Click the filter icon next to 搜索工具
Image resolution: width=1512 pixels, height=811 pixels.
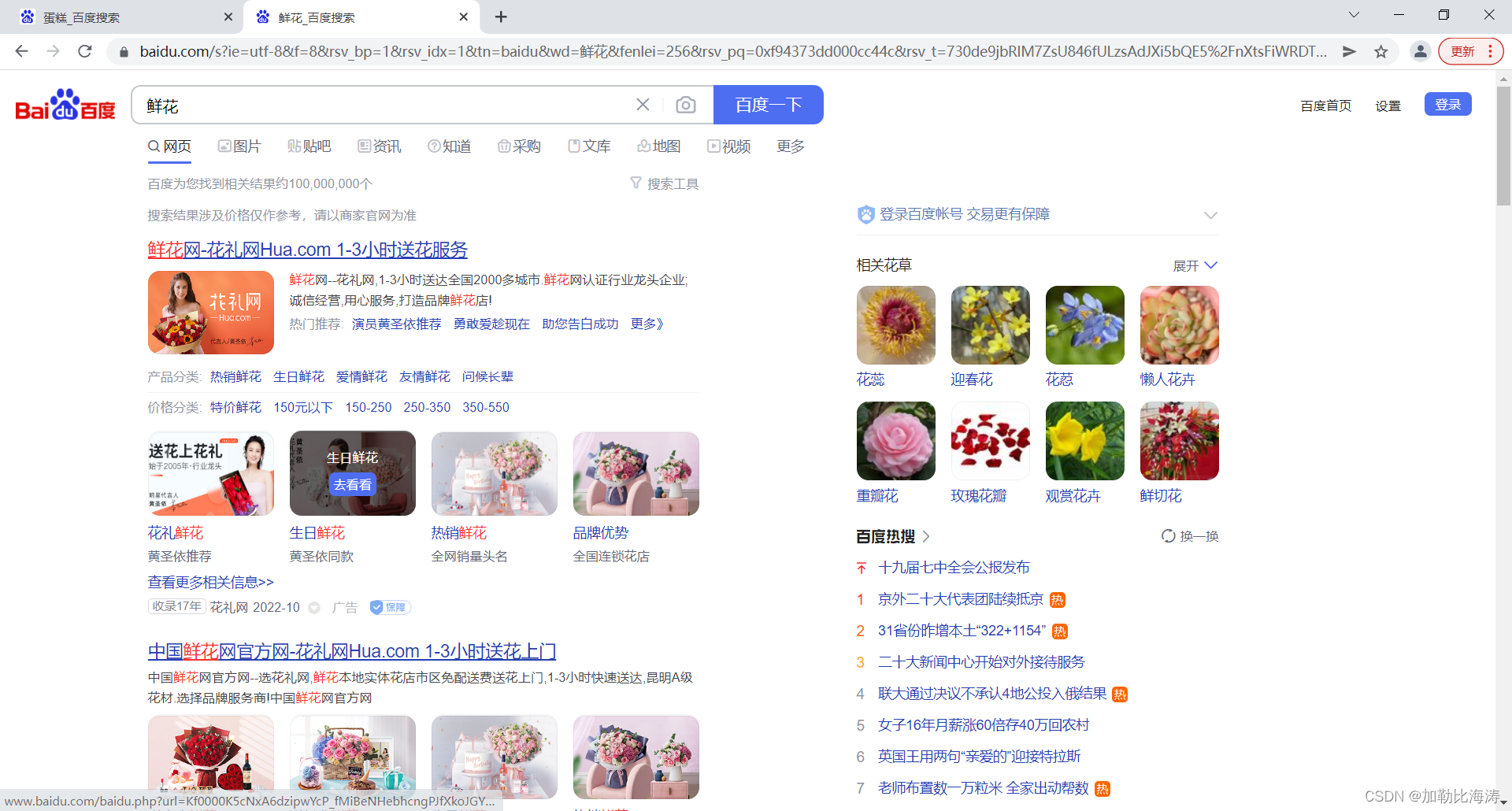point(636,183)
